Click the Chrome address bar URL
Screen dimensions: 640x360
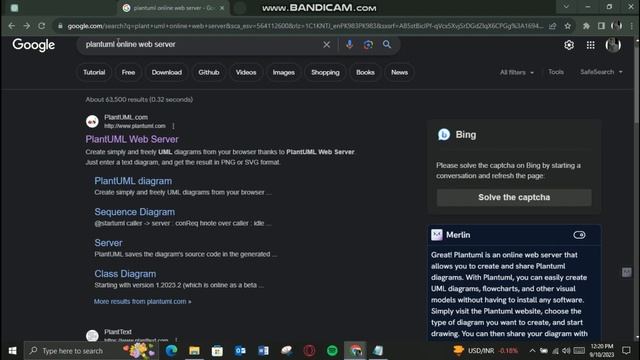click(x=305, y=26)
